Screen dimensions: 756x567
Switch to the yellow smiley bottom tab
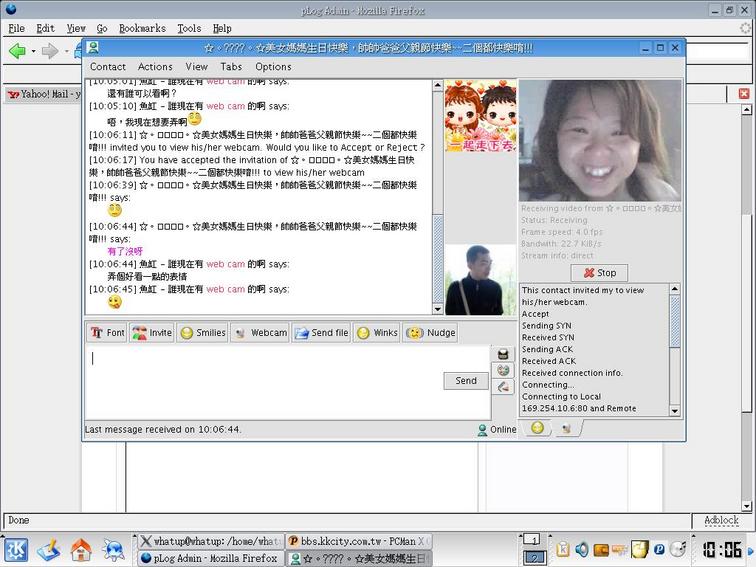tap(538, 428)
